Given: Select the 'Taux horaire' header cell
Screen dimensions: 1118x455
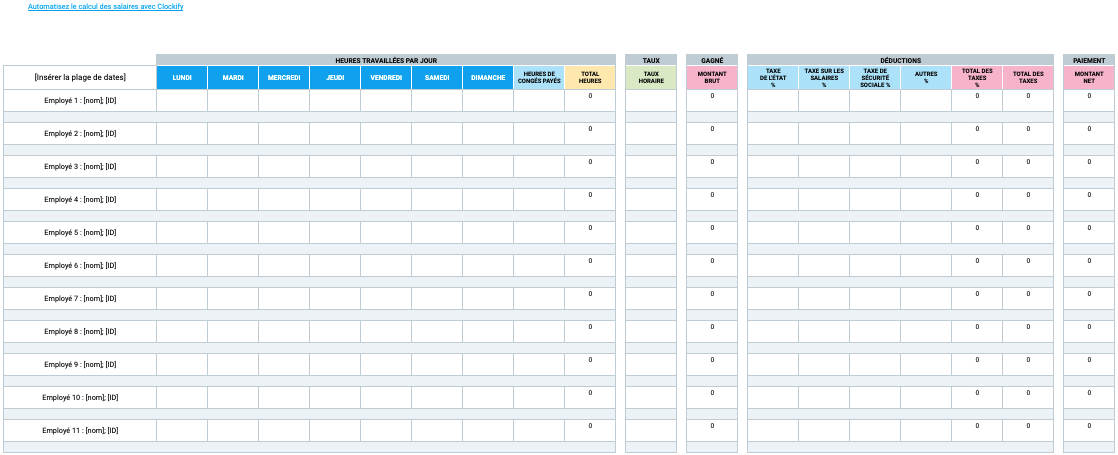Looking at the screenshot, I should [651, 78].
